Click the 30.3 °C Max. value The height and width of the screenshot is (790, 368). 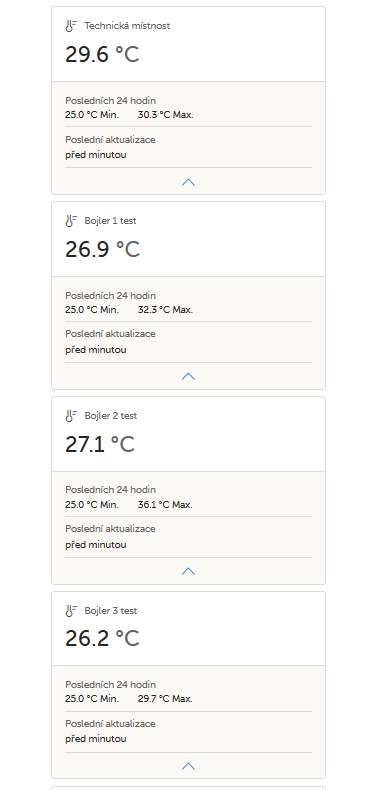click(x=165, y=115)
